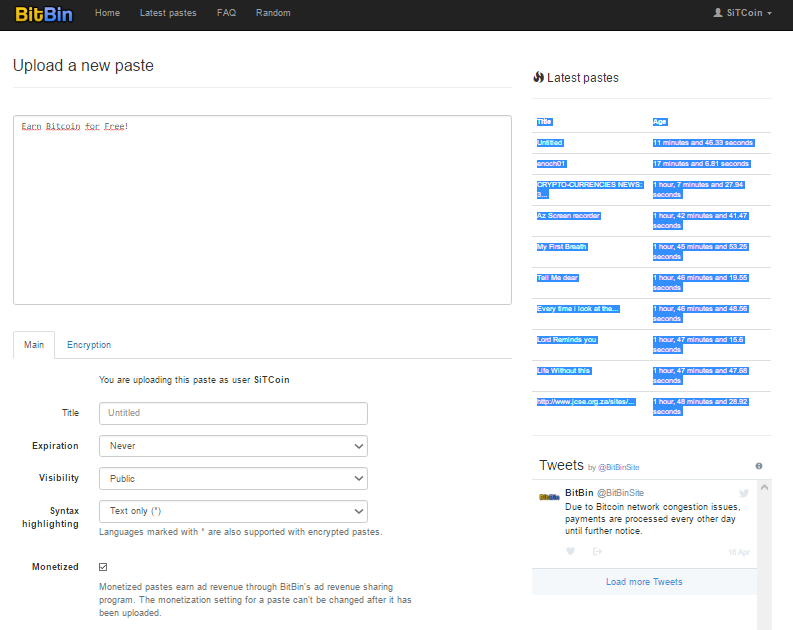The width and height of the screenshot is (793, 630).
Task: Open the http://www.jcse.org.za paste link
Action: click(586, 401)
